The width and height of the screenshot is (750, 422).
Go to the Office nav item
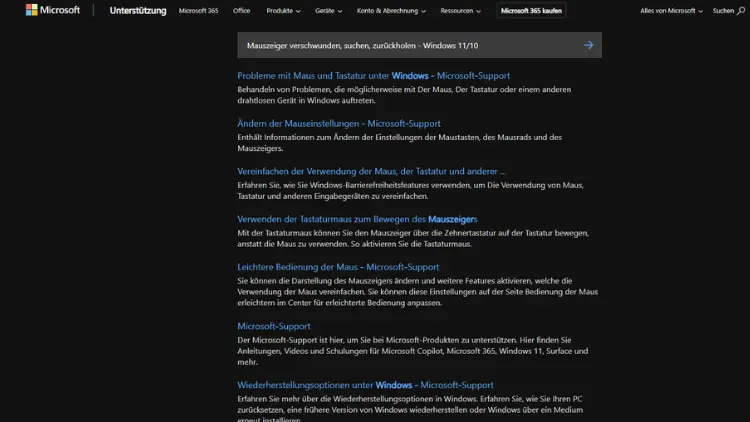[x=242, y=11]
